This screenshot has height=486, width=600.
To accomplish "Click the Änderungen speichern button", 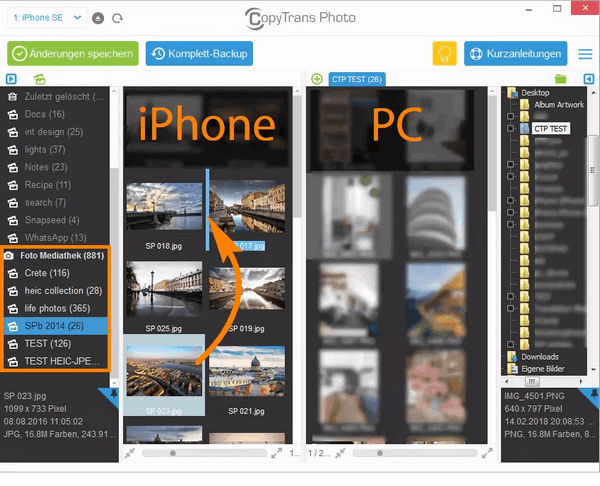I will [x=72, y=53].
